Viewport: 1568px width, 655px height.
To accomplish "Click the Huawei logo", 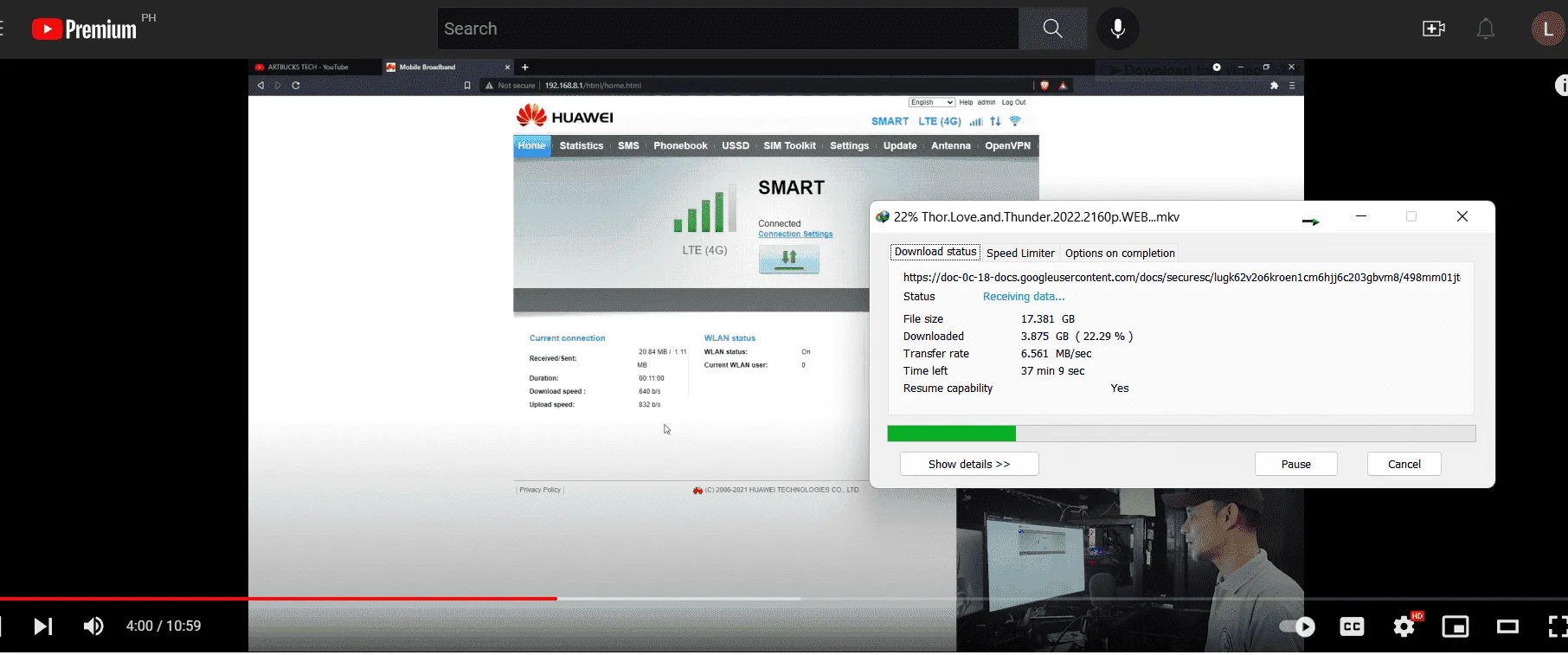I will (x=565, y=116).
